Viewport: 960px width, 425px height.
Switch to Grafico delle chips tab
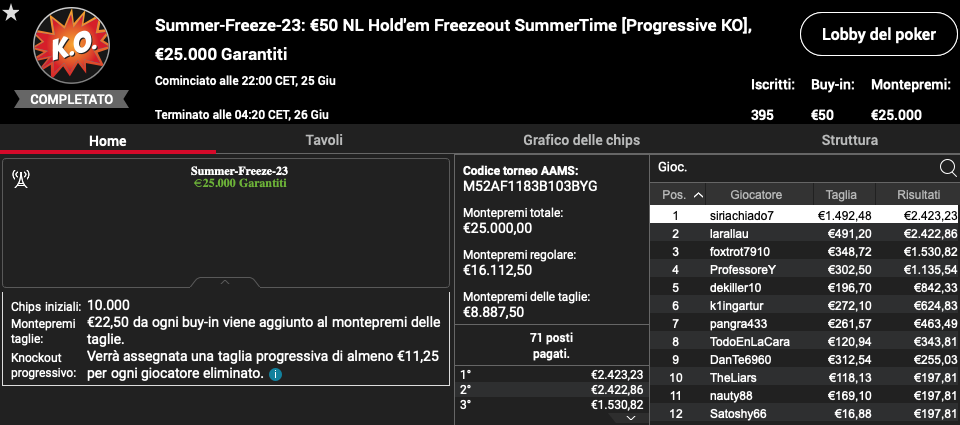[581, 140]
